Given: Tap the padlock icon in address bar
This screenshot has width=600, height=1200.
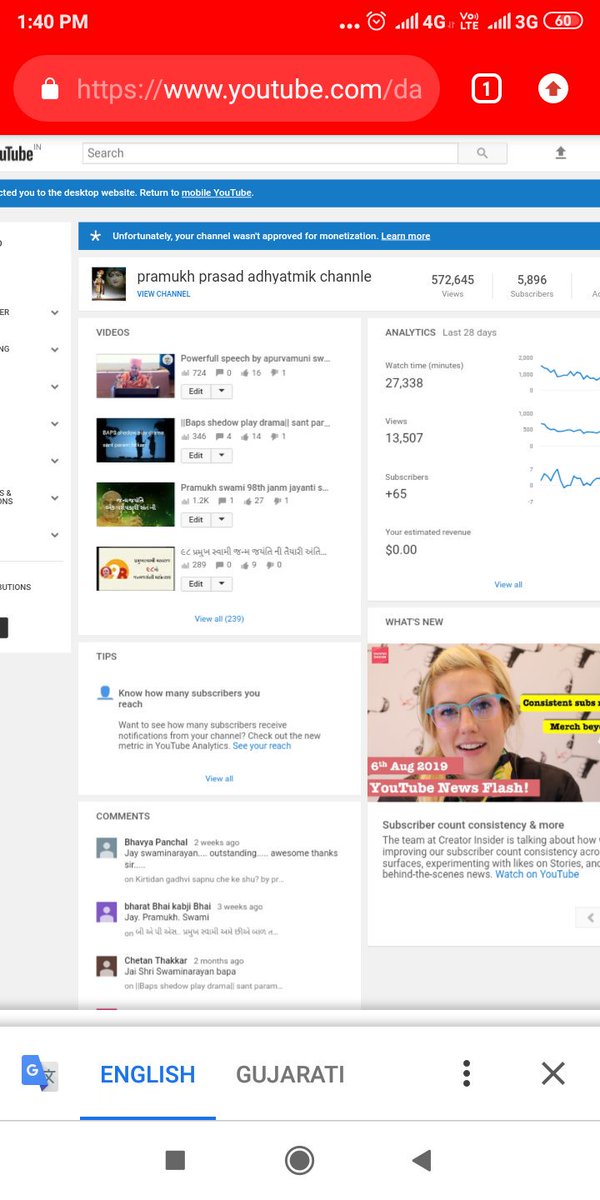Looking at the screenshot, I should pos(49,90).
